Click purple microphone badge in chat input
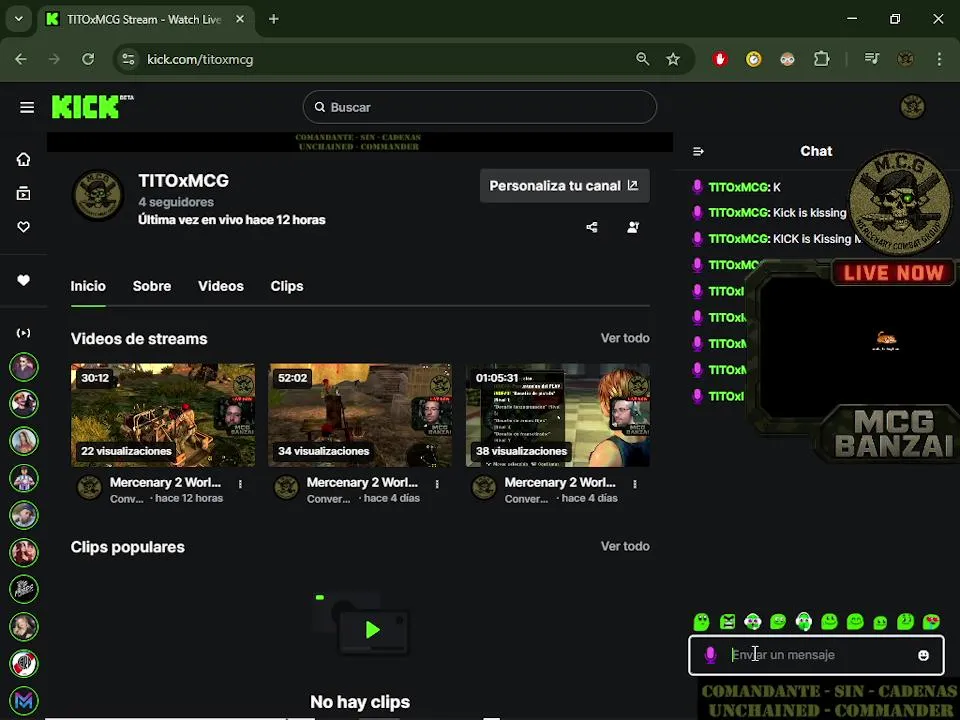The height and width of the screenshot is (720, 960). pos(710,655)
